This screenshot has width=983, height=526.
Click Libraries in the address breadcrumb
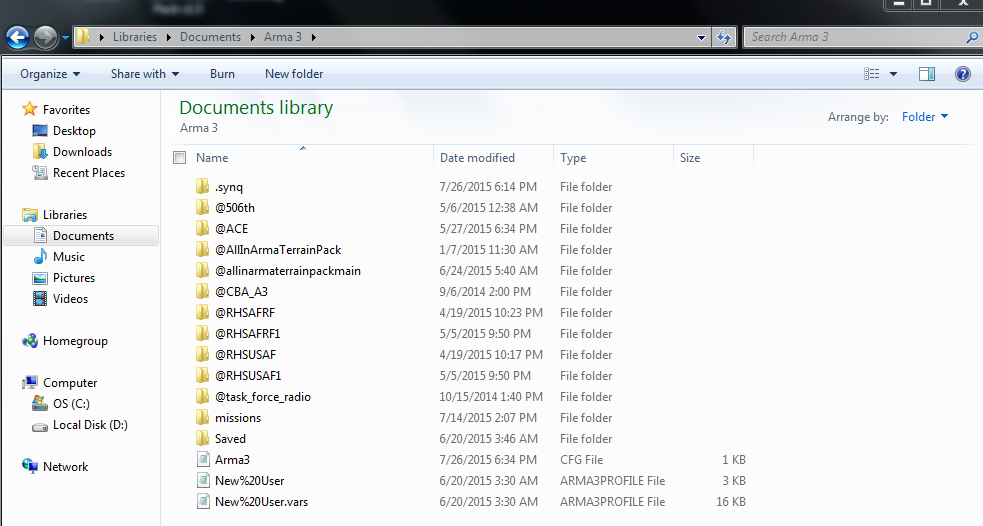(135, 37)
